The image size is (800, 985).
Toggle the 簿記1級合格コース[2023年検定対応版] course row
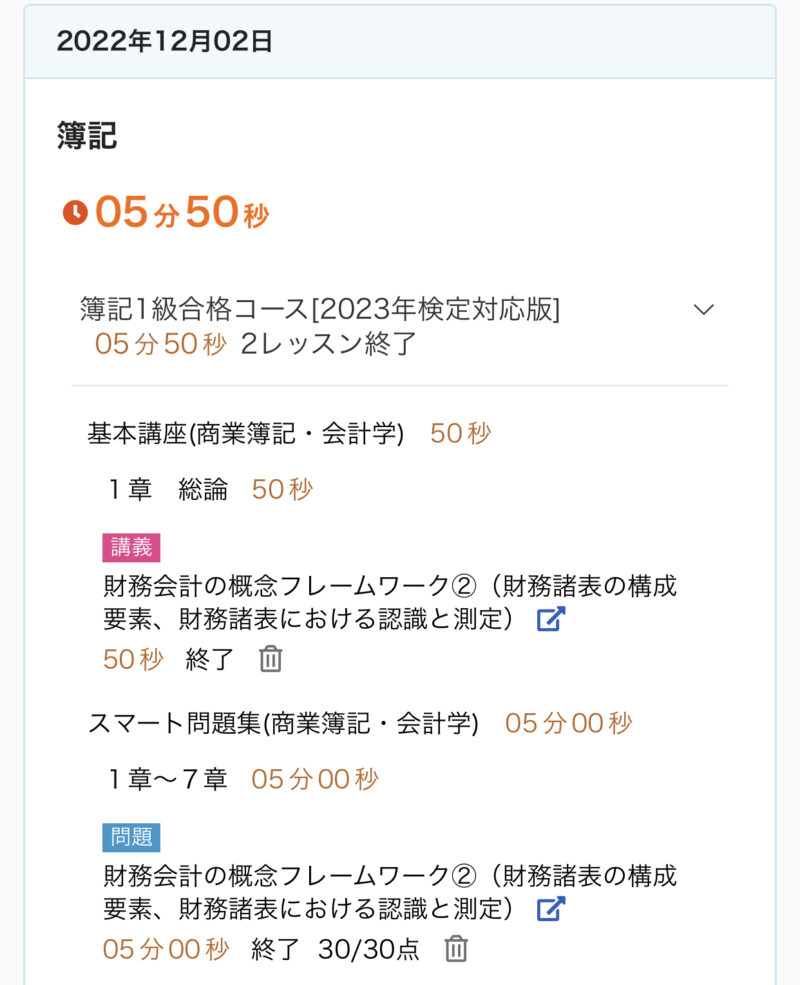[x=320, y=310]
